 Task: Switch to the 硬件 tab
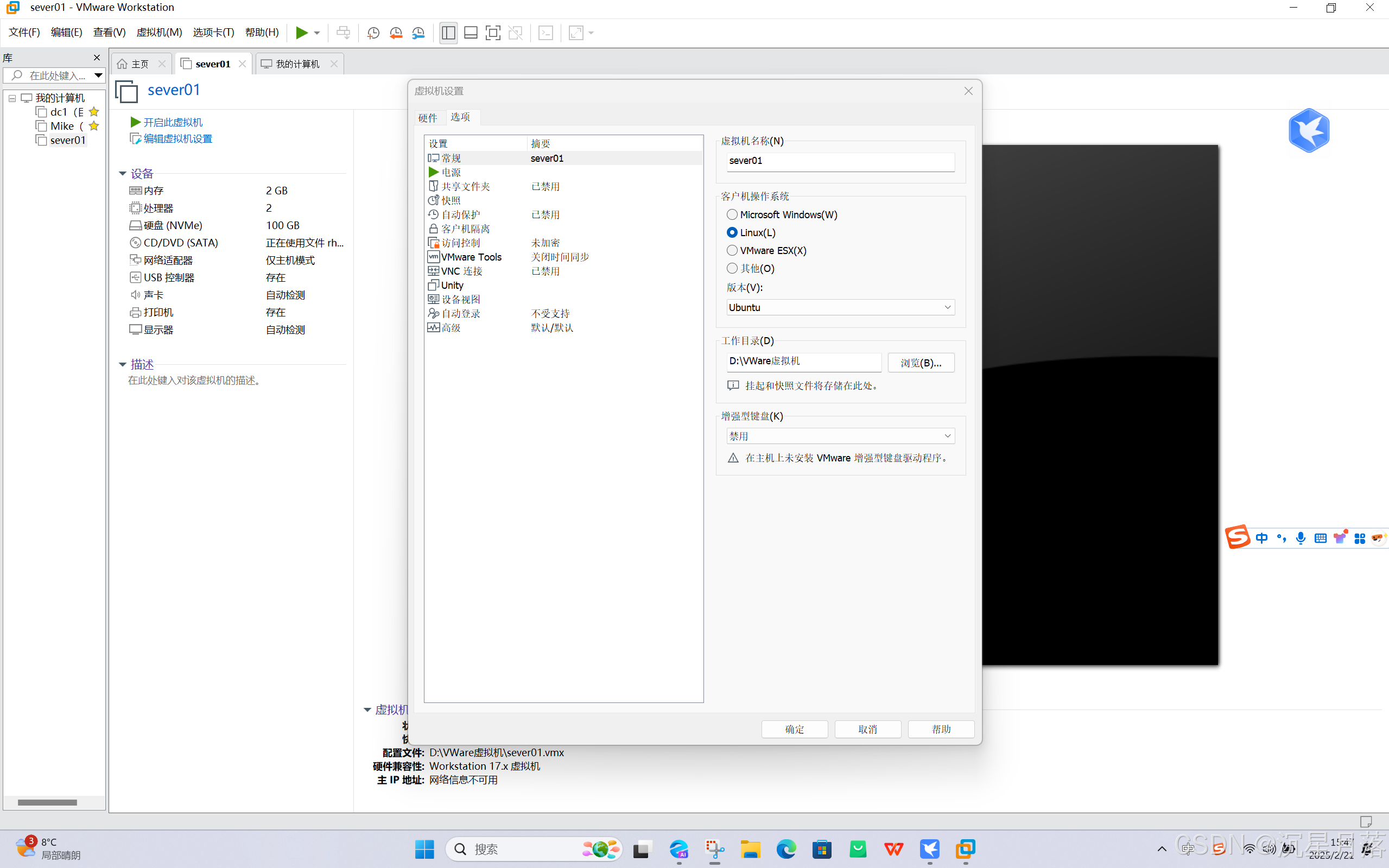(x=428, y=118)
